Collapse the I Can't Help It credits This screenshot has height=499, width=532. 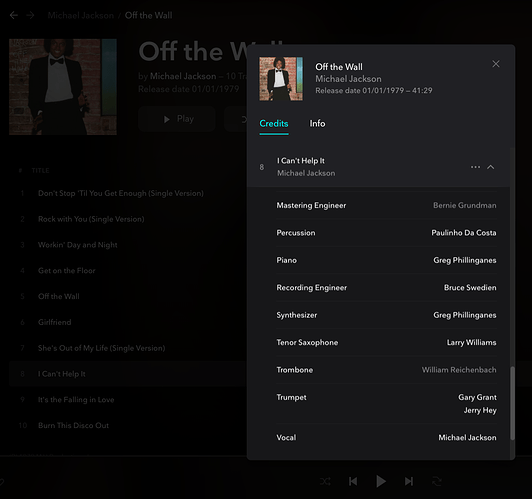click(491, 167)
